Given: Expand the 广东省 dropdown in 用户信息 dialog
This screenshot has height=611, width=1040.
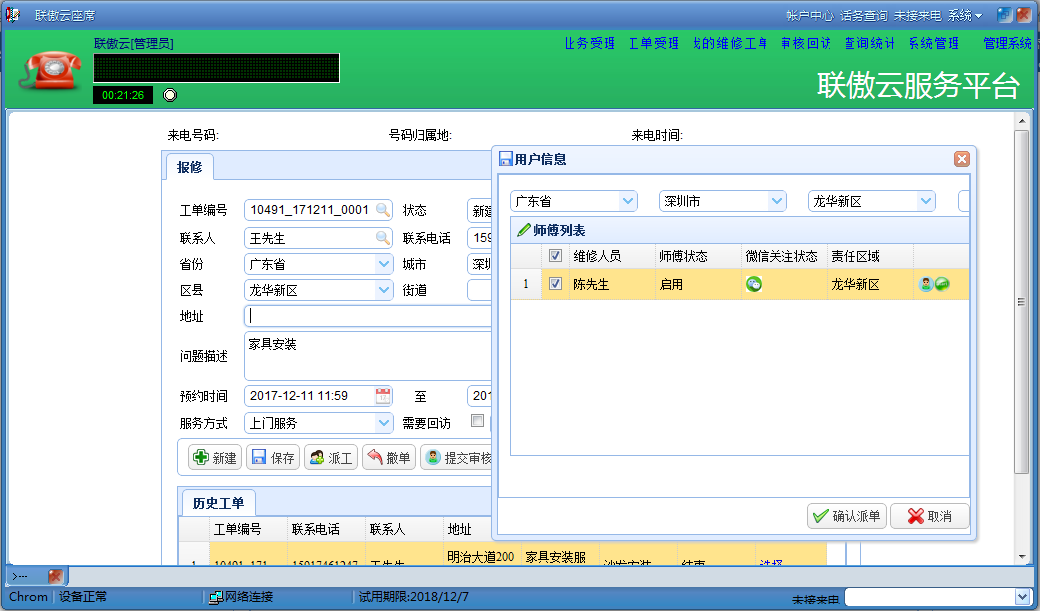Looking at the screenshot, I should point(628,201).
